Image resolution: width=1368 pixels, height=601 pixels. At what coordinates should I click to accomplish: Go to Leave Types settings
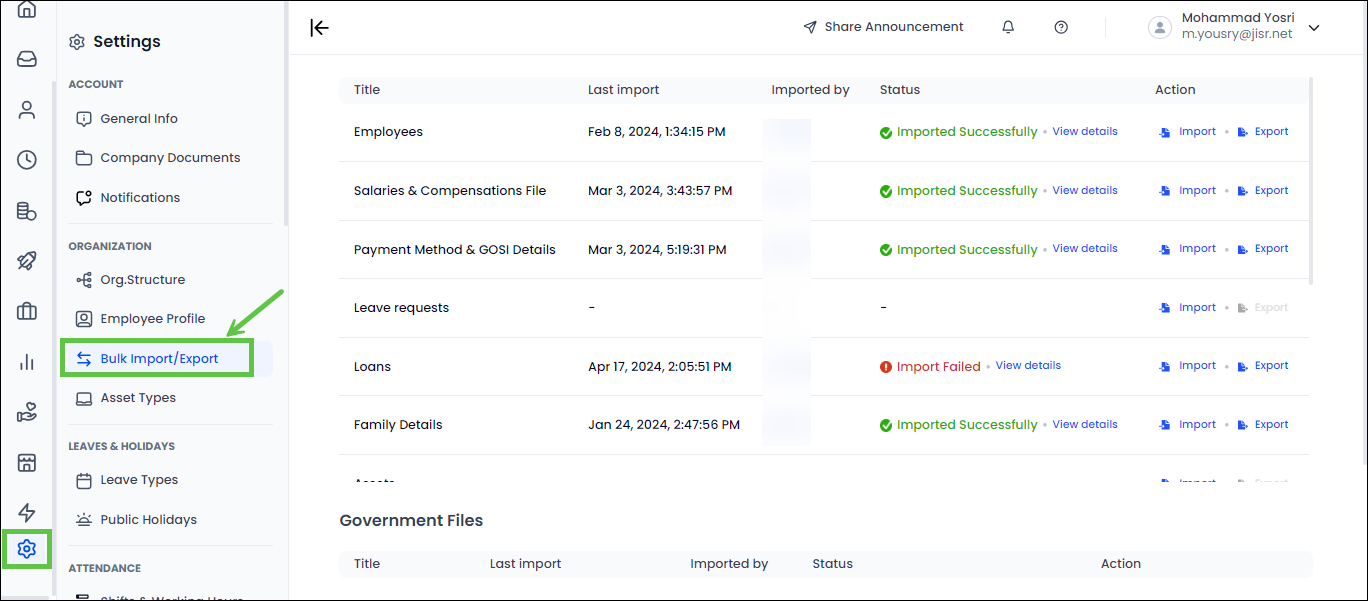139,480
